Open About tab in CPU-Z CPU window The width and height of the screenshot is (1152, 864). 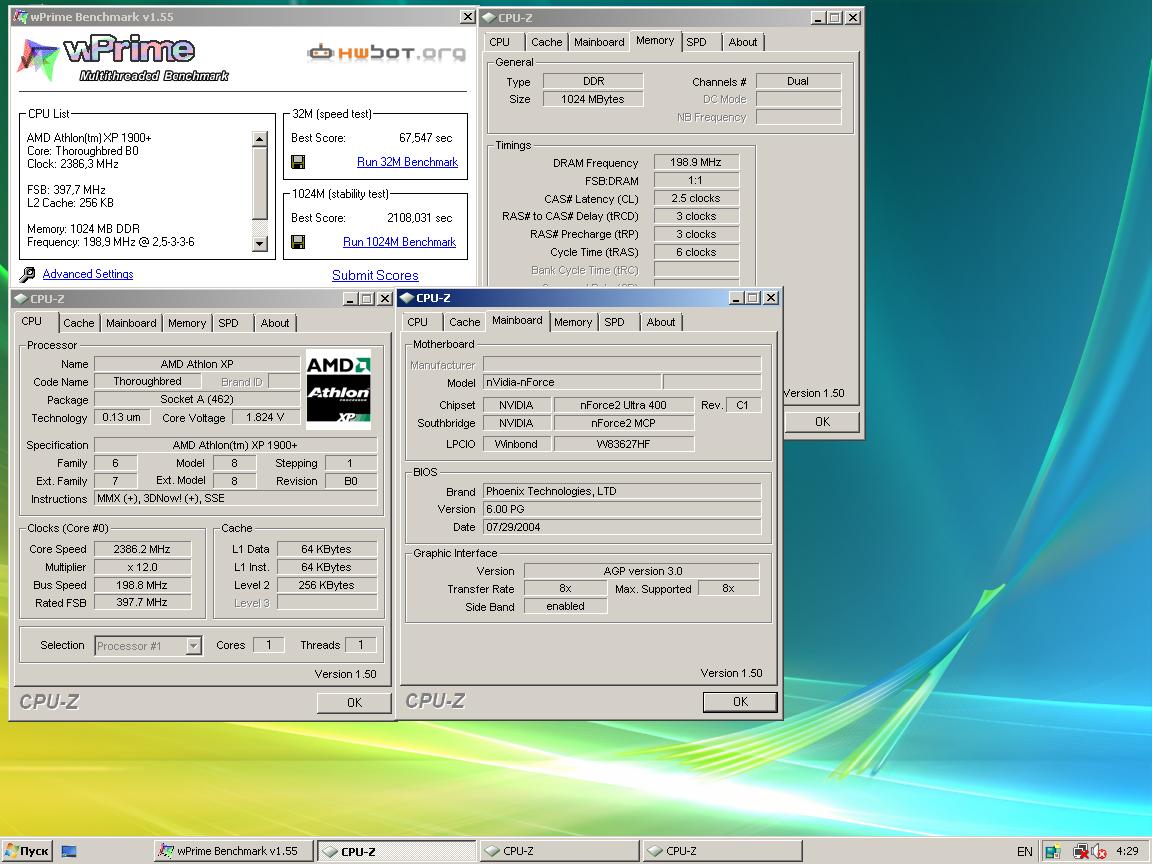275,323
